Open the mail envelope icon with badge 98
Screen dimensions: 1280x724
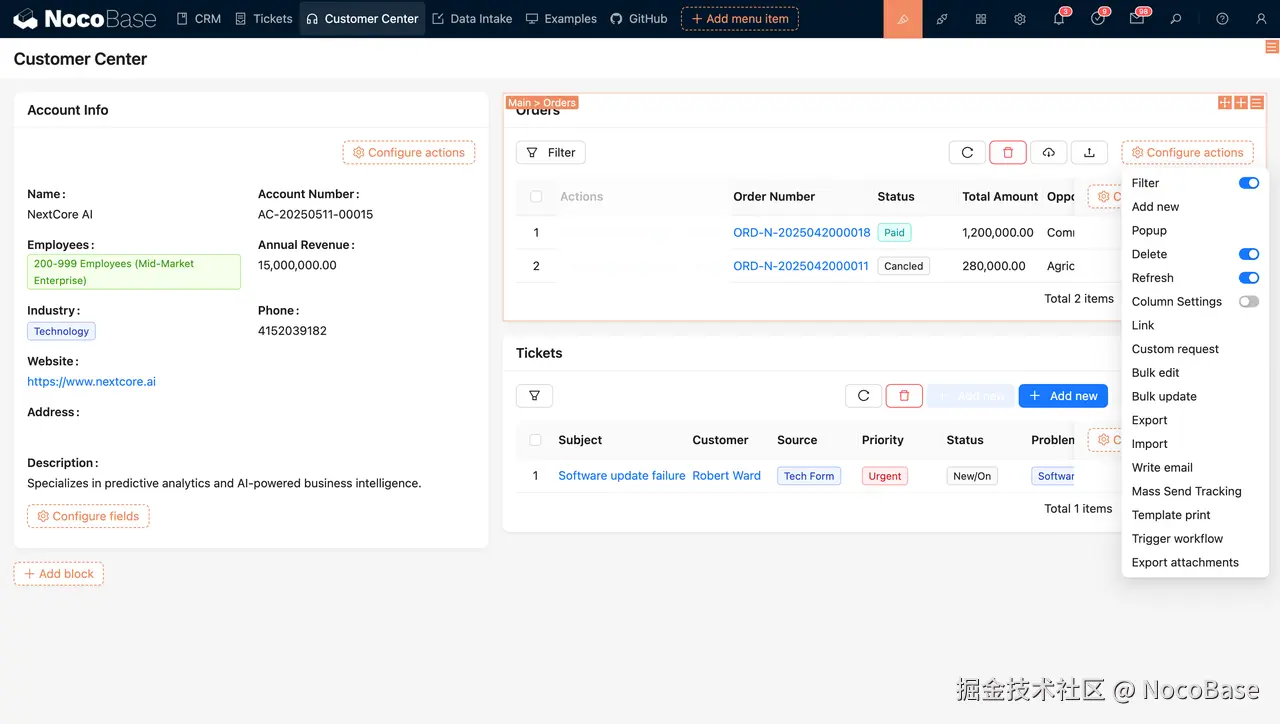pos(1137,19)
